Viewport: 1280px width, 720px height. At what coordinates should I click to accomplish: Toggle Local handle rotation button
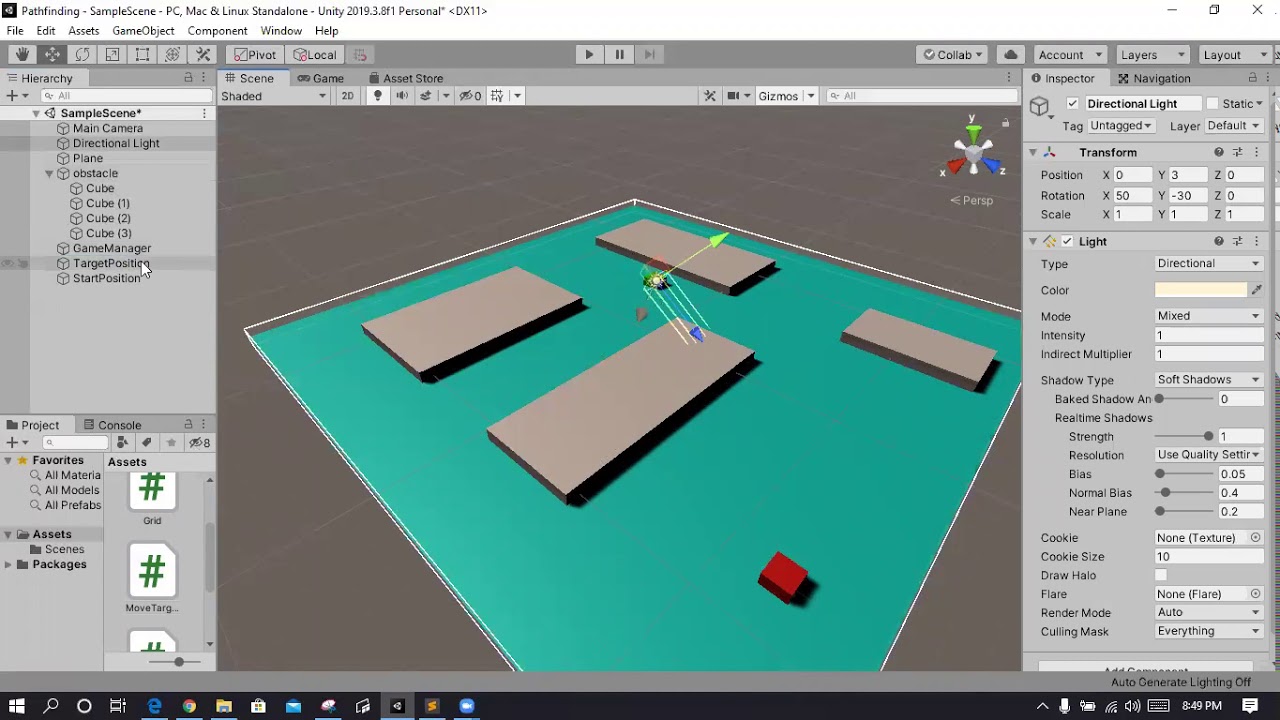coord(315,55)
